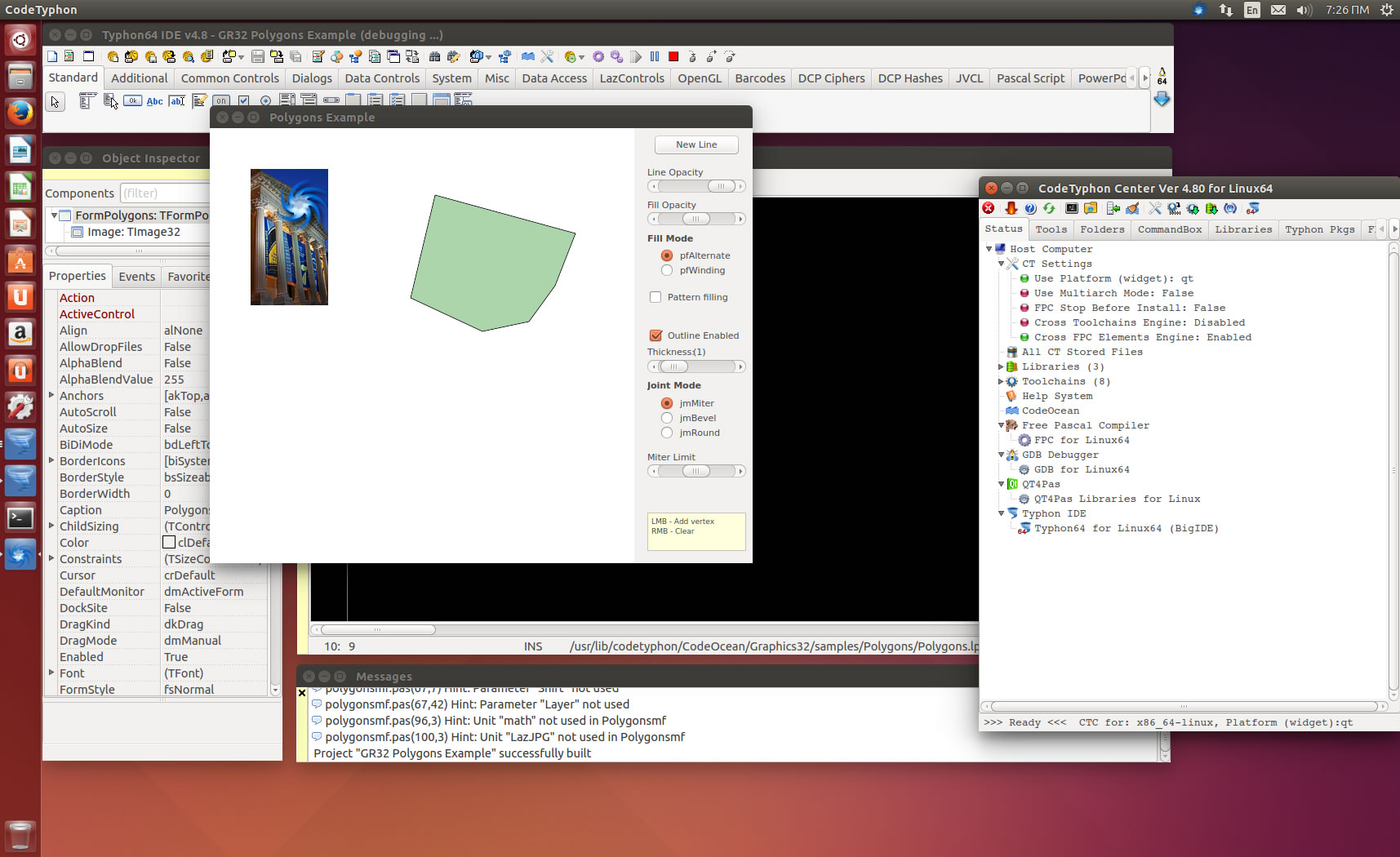Click the Typhon64 icon in CodeTyphon Center toolbar
1400x857 pixels.
pyautogui.click(x=1252, y=209)
